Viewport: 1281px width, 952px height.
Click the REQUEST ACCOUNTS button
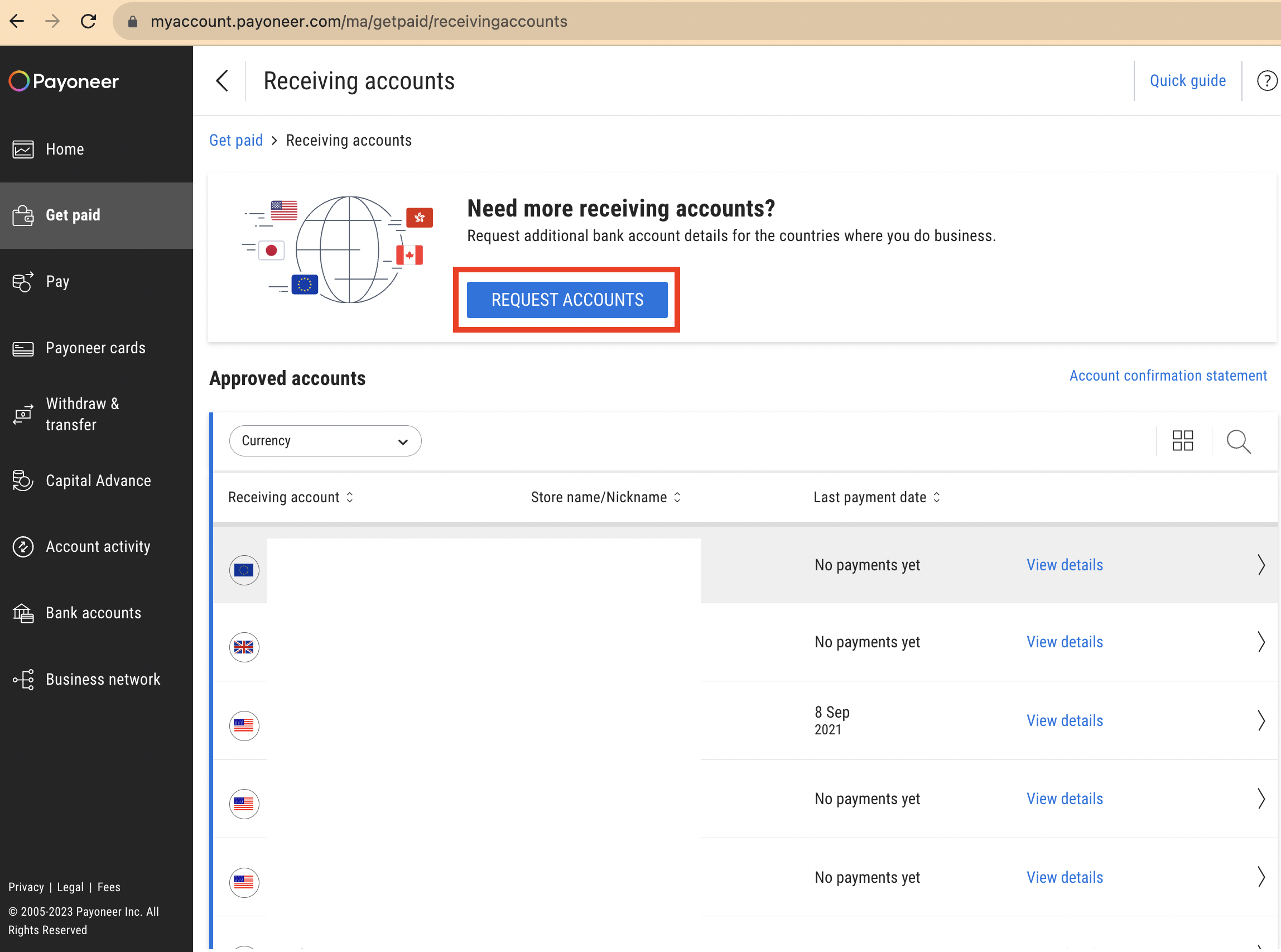567,300
